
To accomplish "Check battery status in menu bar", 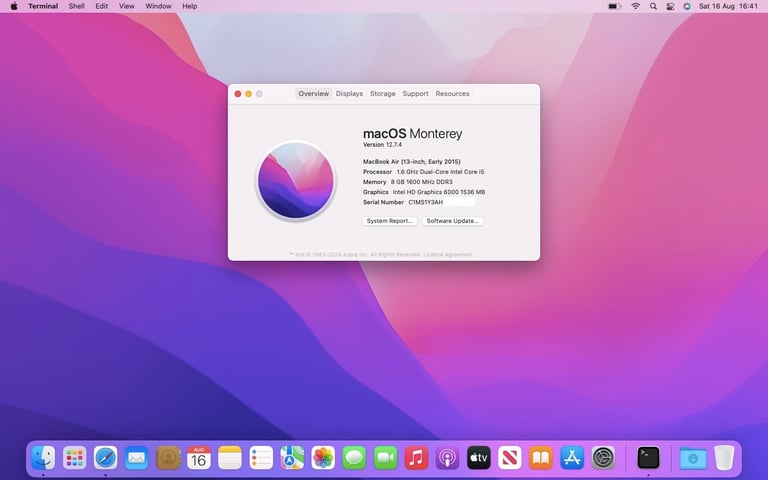I will (x=614, y=6).
